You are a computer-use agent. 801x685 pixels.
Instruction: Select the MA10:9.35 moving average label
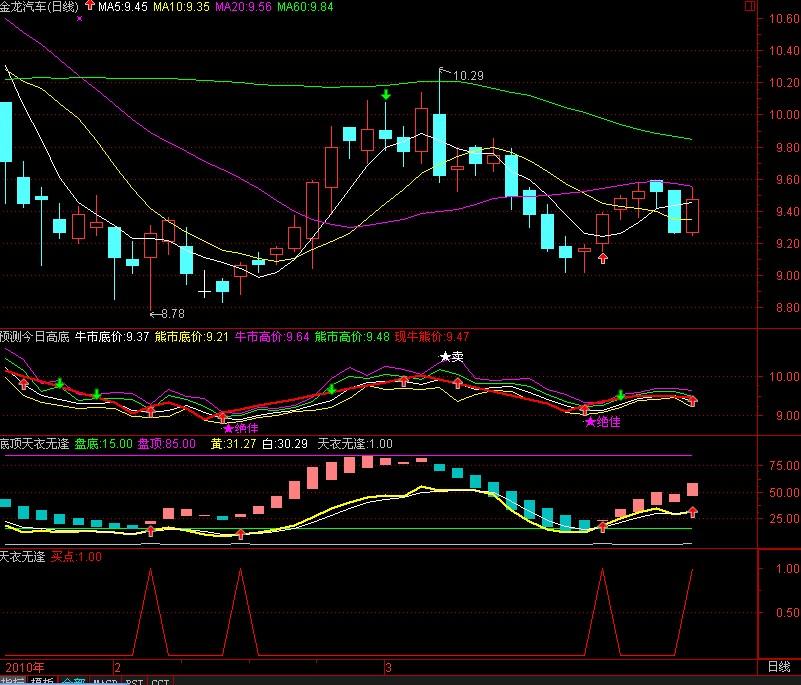pyautogui.click(x=181, y=7)
